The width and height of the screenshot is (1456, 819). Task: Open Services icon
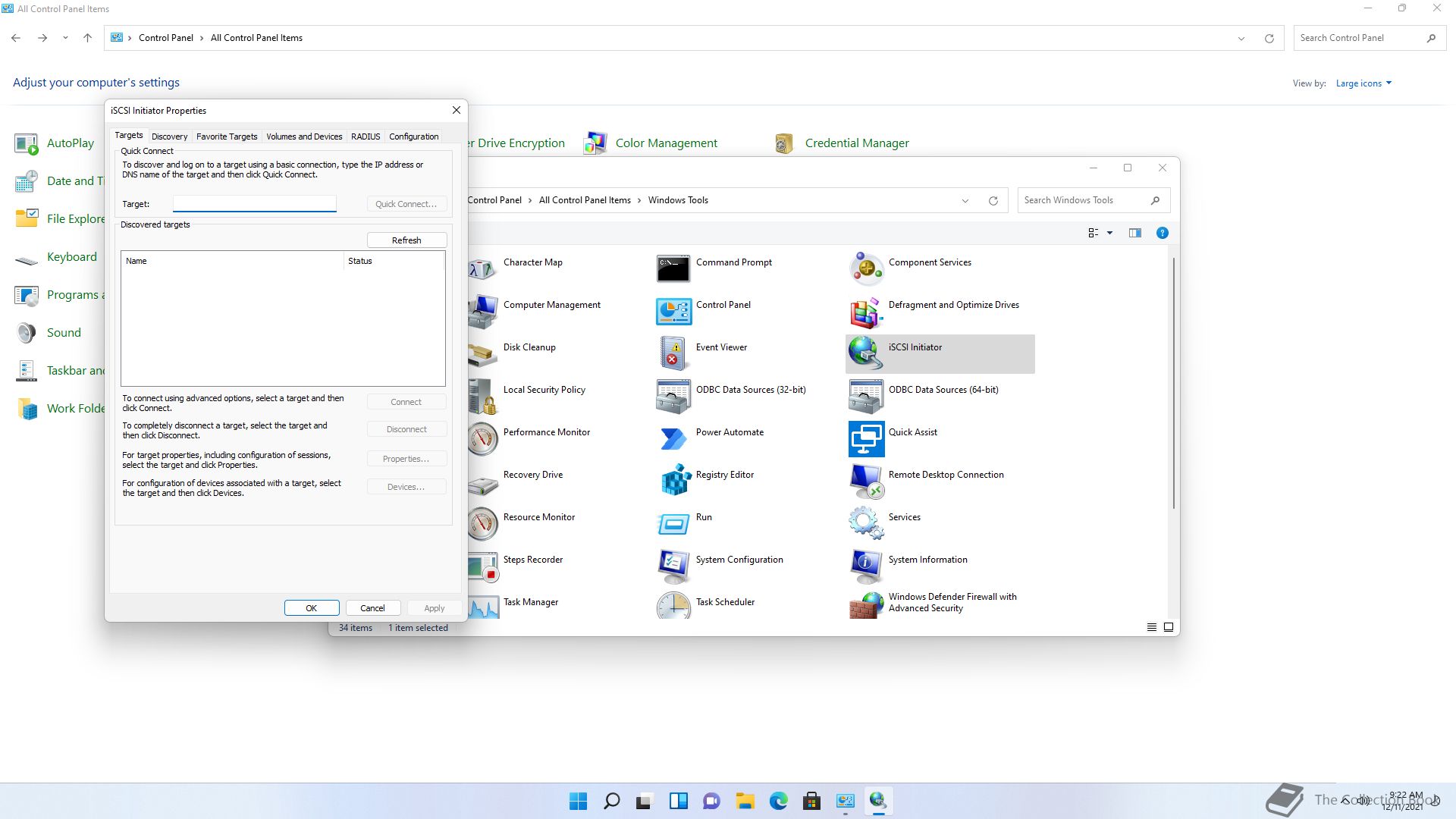point(865,522)
